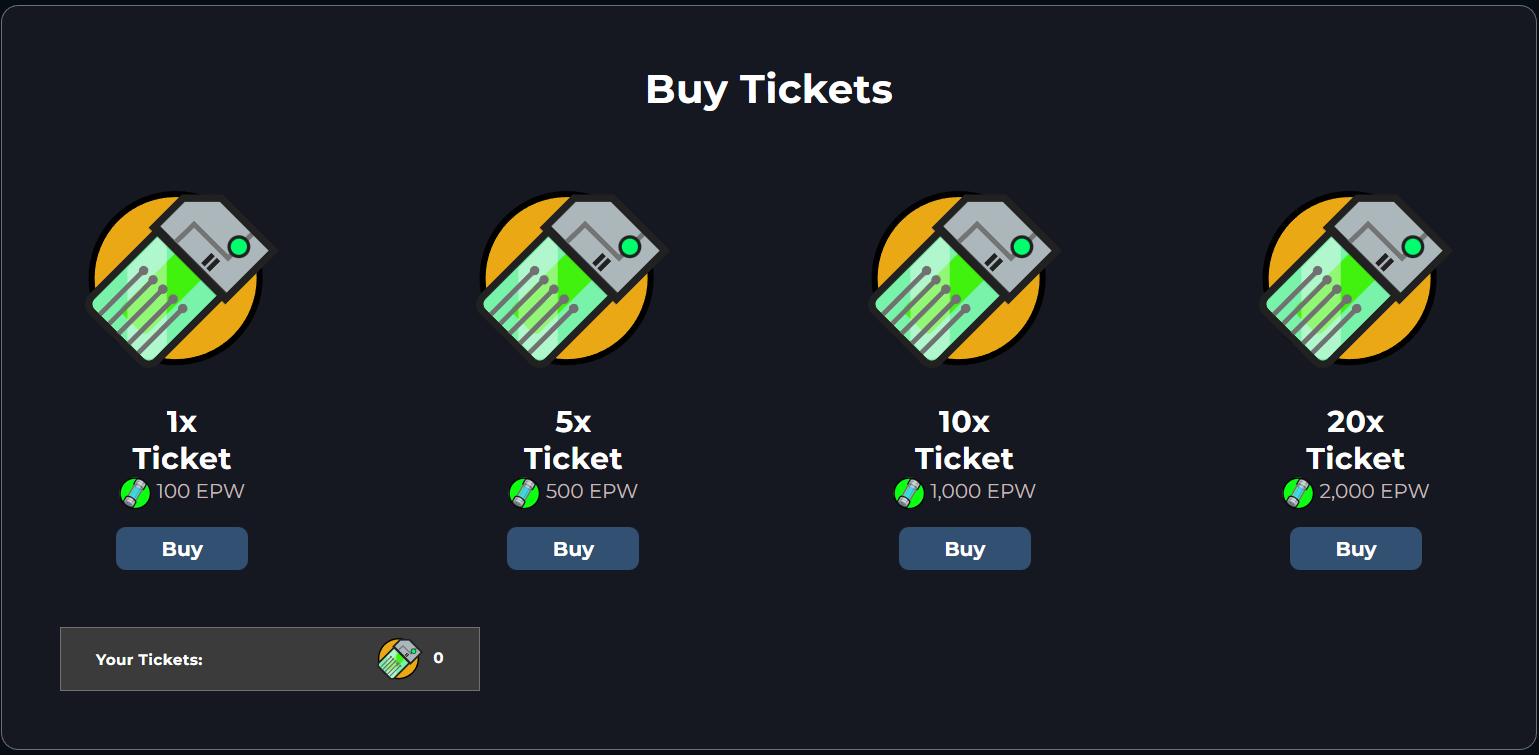Click the EPW coin icon beside 2,000 EPW
1539x755 pixels.
click(1298, 492)
